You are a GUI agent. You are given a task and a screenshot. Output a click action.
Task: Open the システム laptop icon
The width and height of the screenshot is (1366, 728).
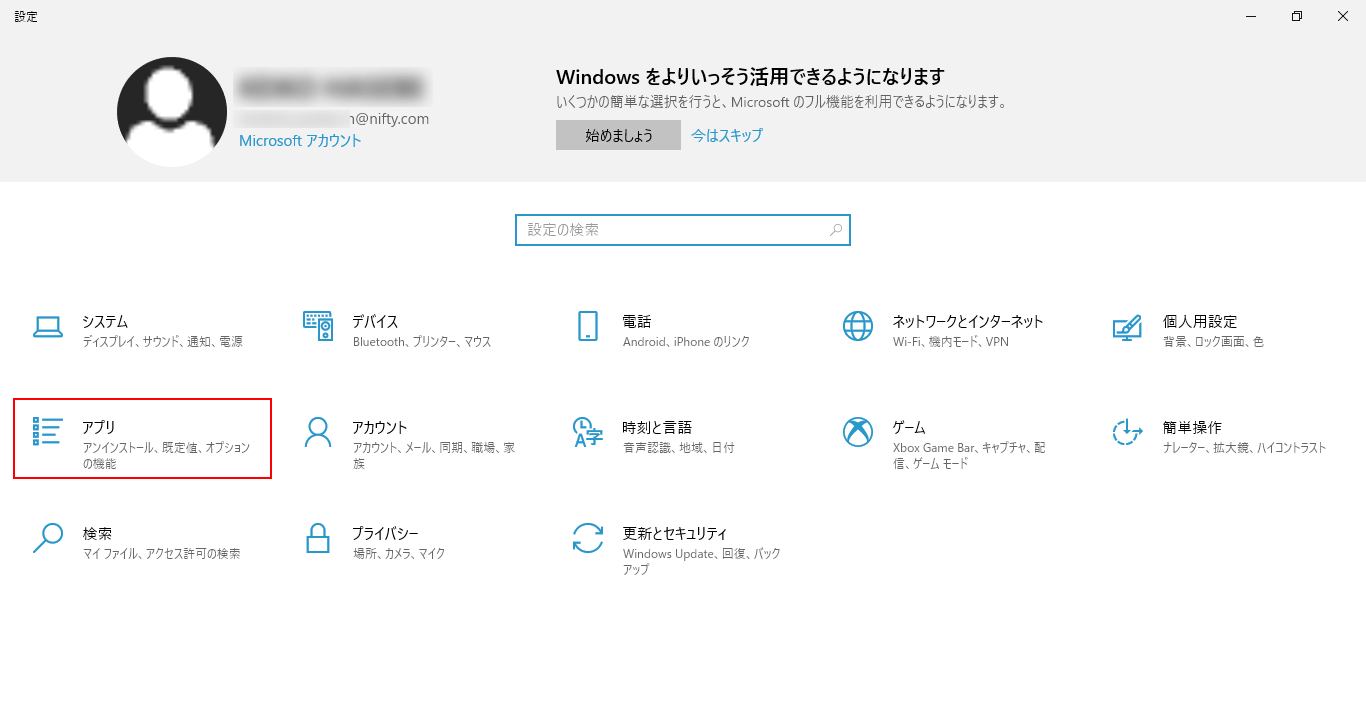48,326
